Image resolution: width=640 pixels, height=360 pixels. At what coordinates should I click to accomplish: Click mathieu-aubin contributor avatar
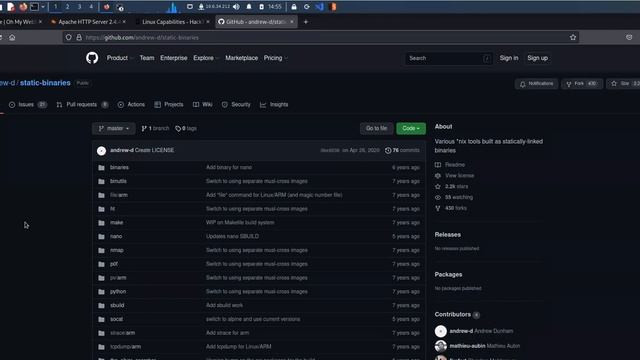(x=440, y=346)
